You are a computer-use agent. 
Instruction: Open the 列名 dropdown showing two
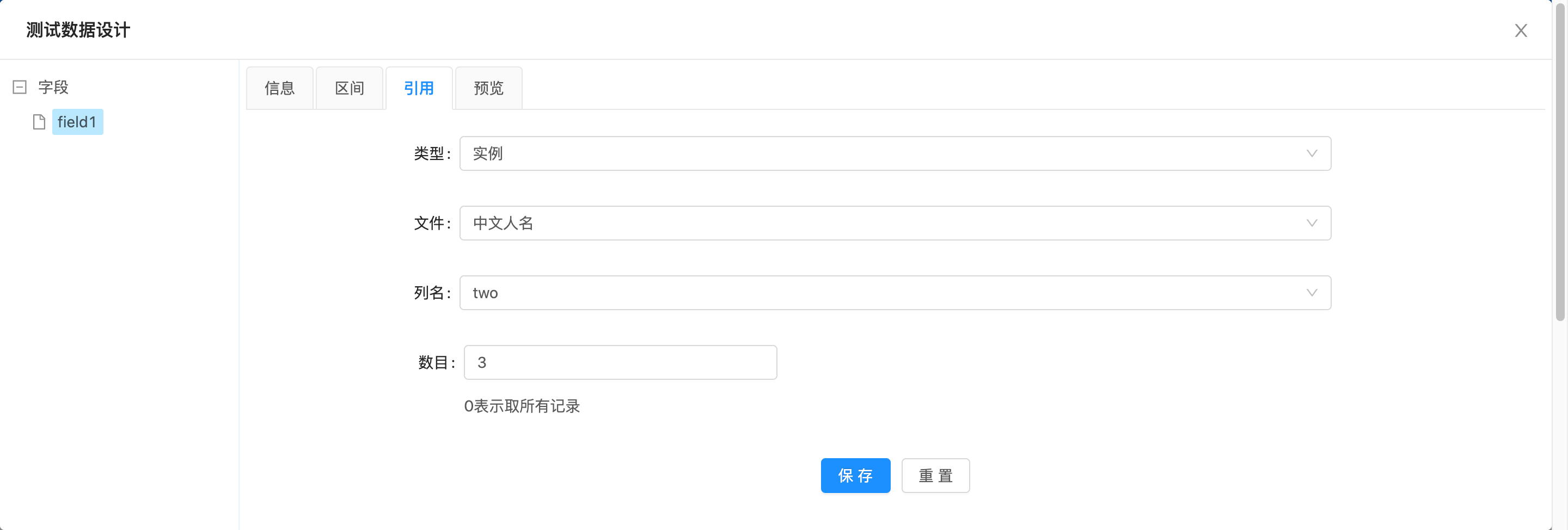click(883, 293)
